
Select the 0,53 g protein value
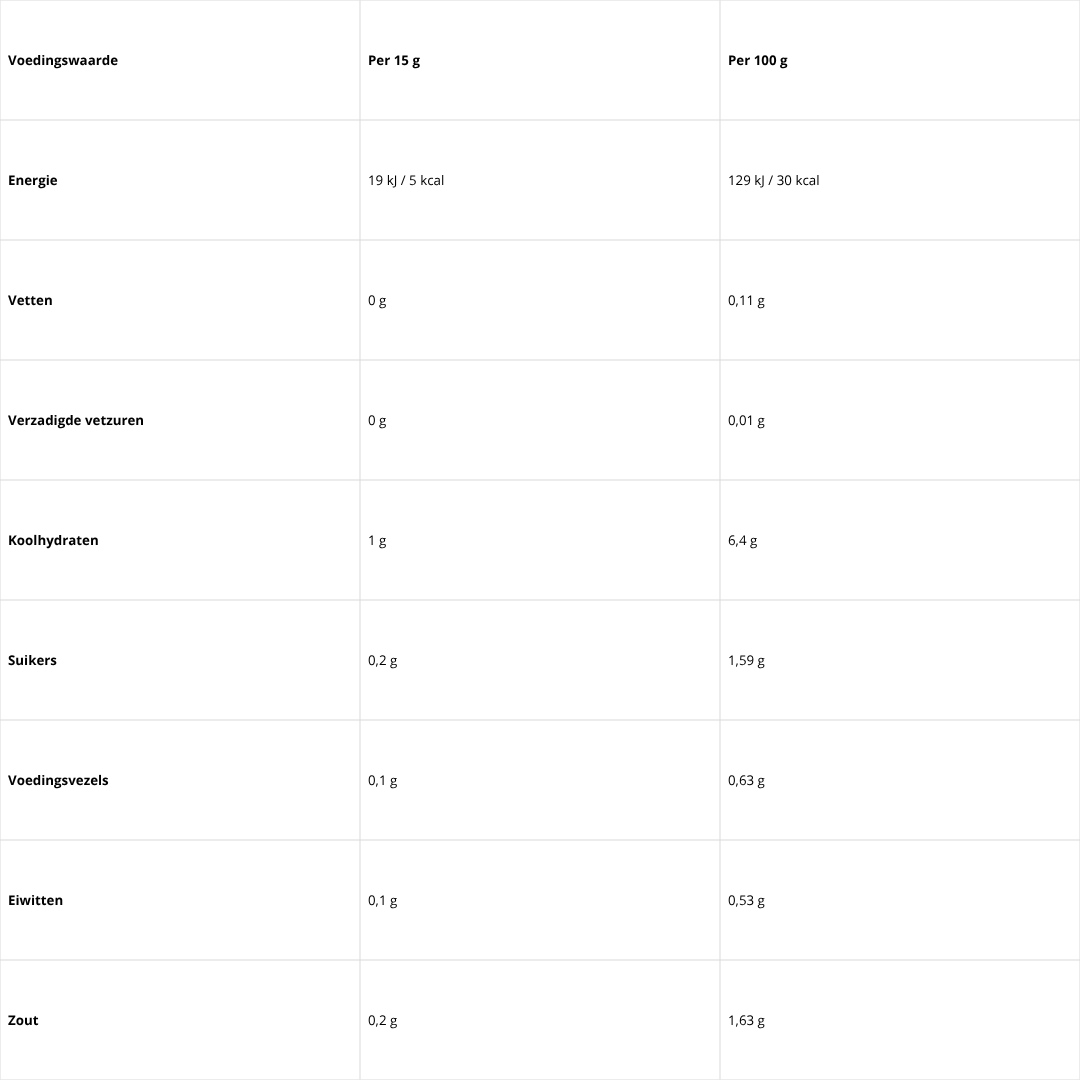[x=746, y=901]
